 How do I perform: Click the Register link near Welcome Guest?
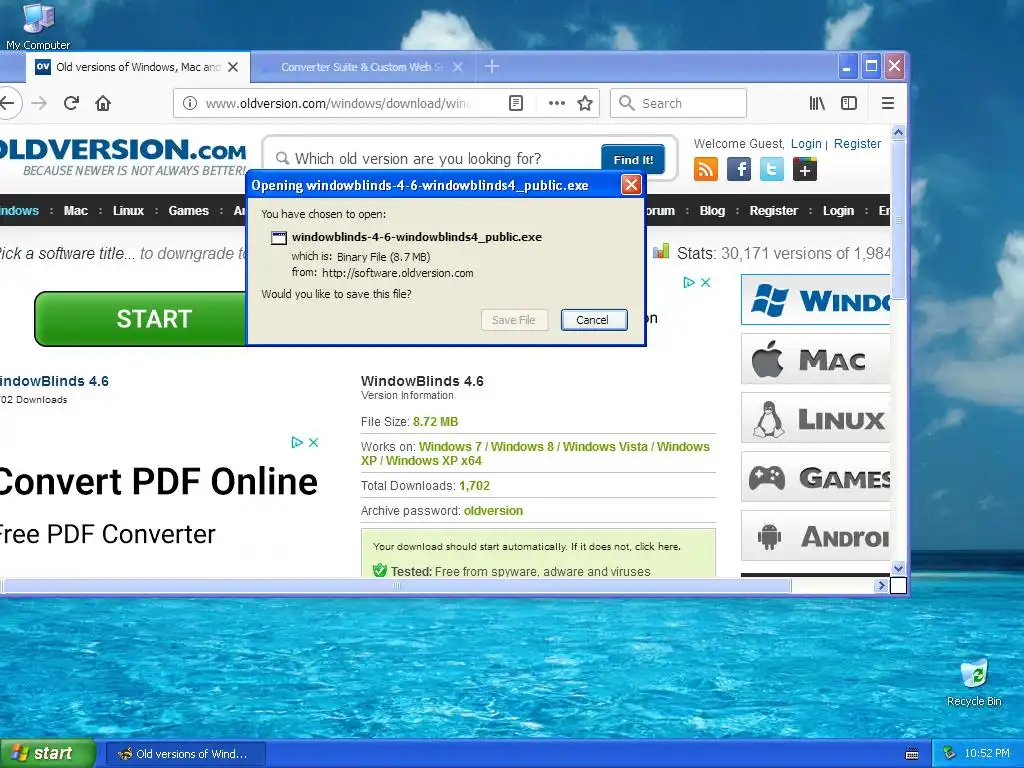coord(857,144)
